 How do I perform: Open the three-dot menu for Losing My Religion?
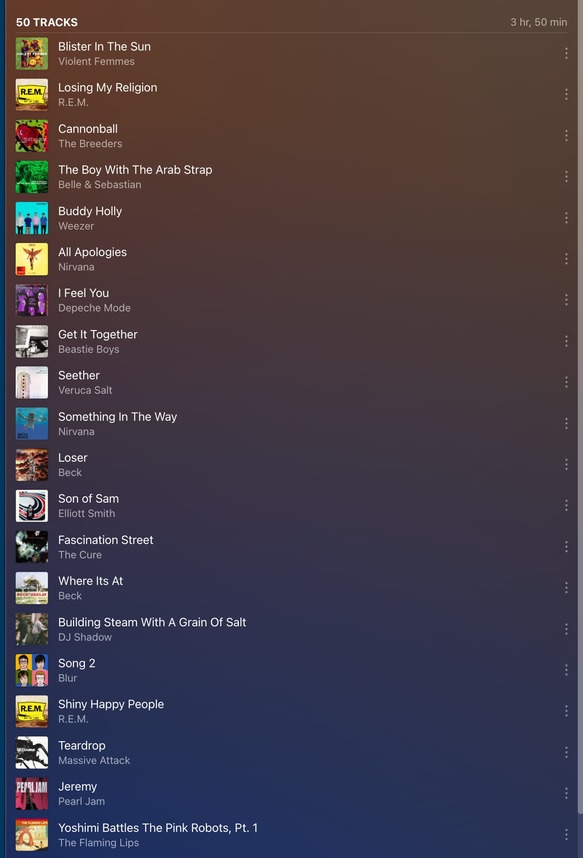click(x=566, y=94)
